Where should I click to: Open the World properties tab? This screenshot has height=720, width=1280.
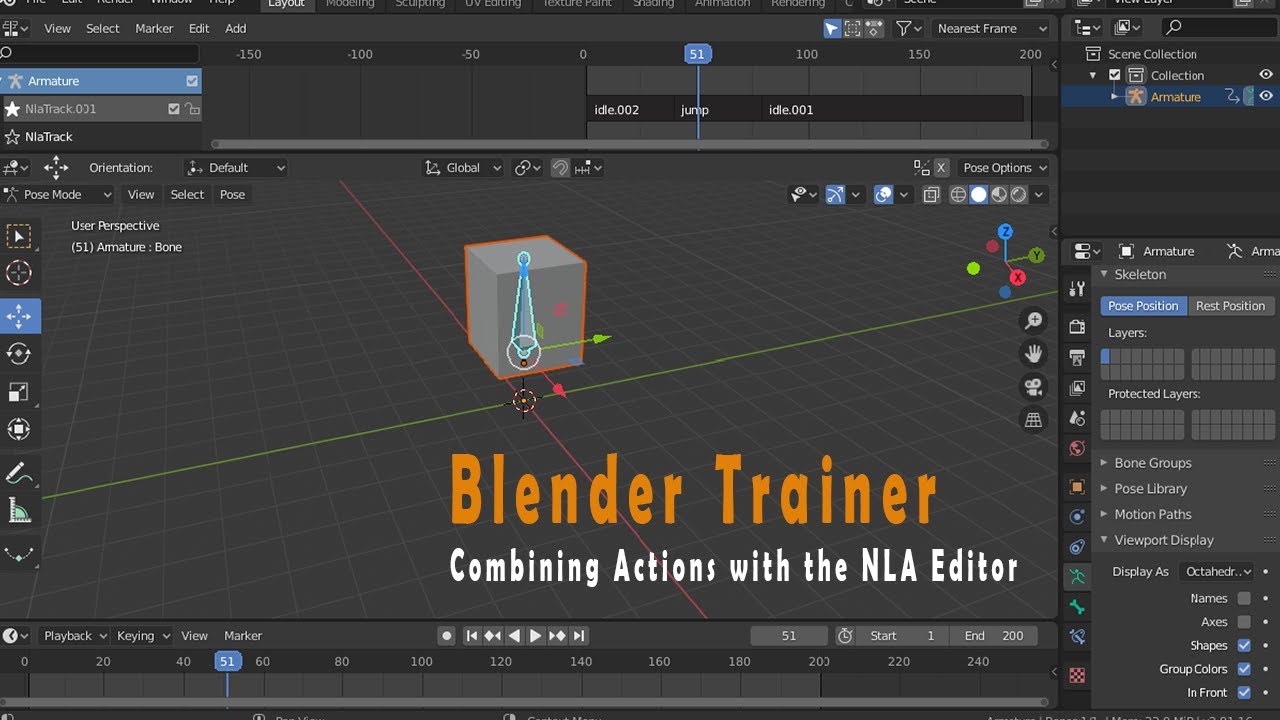coord(1077,448)
